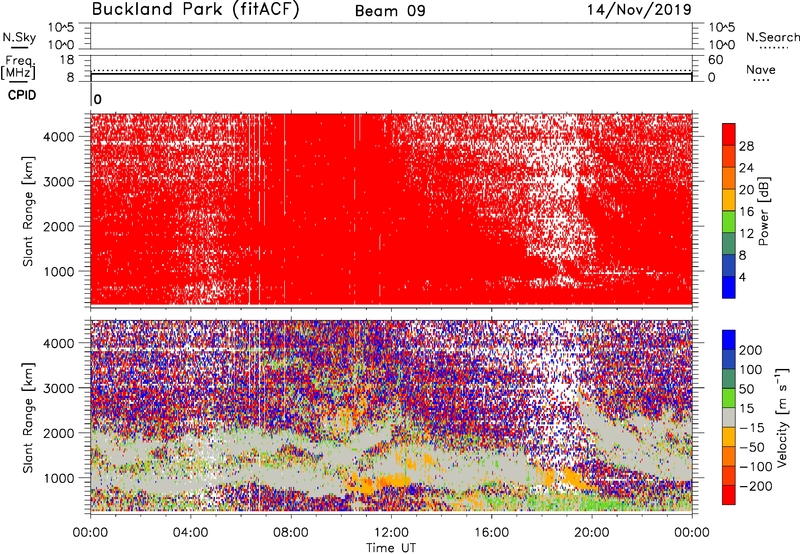Click the '12:00' time axis tick label

(391, 533)
